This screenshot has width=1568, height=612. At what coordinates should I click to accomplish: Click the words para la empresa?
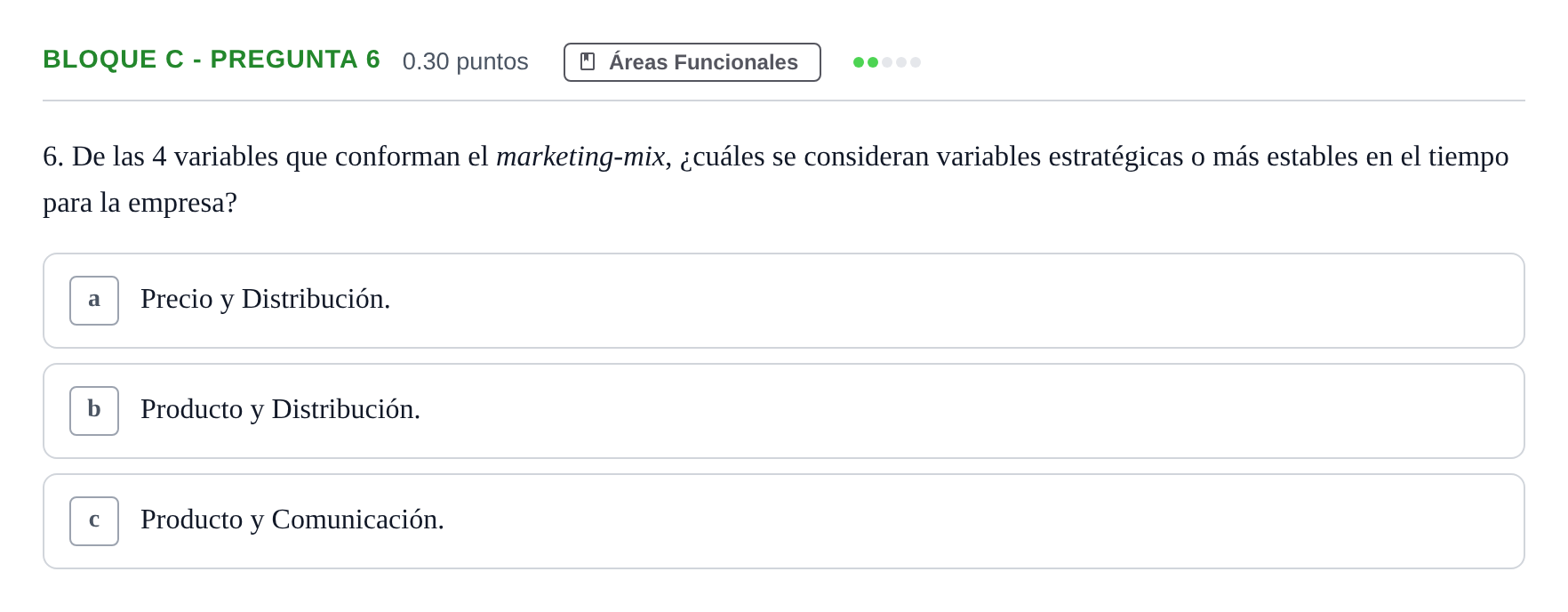(140, 203)
